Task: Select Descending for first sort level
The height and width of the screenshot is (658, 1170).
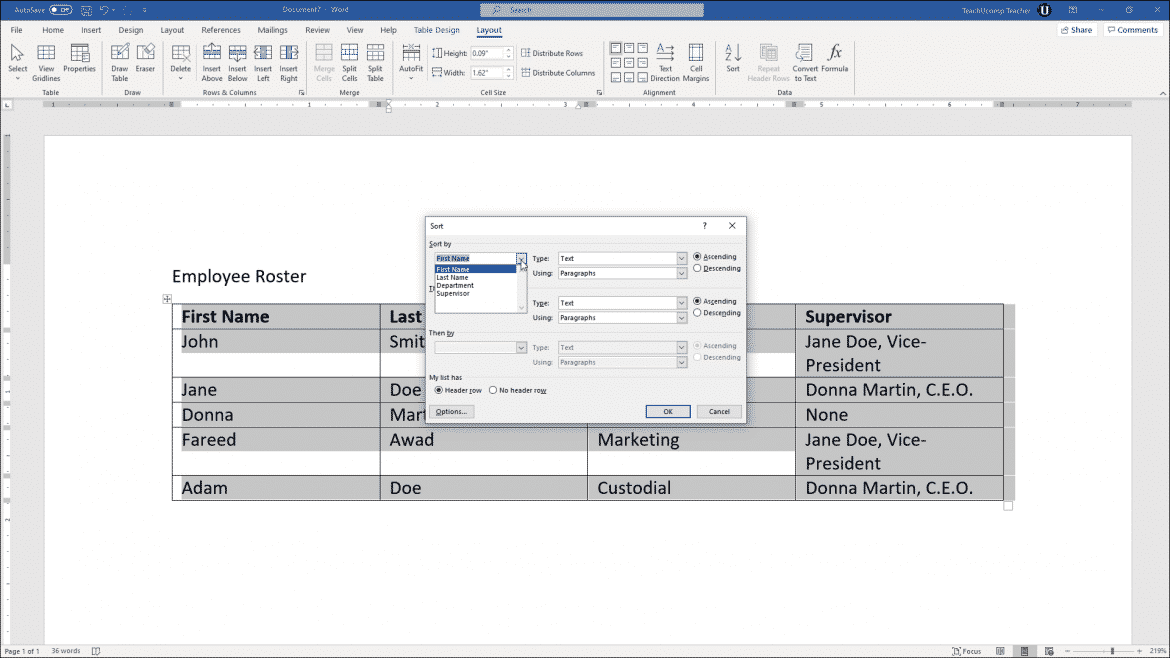Action: [x=697, y=268]
